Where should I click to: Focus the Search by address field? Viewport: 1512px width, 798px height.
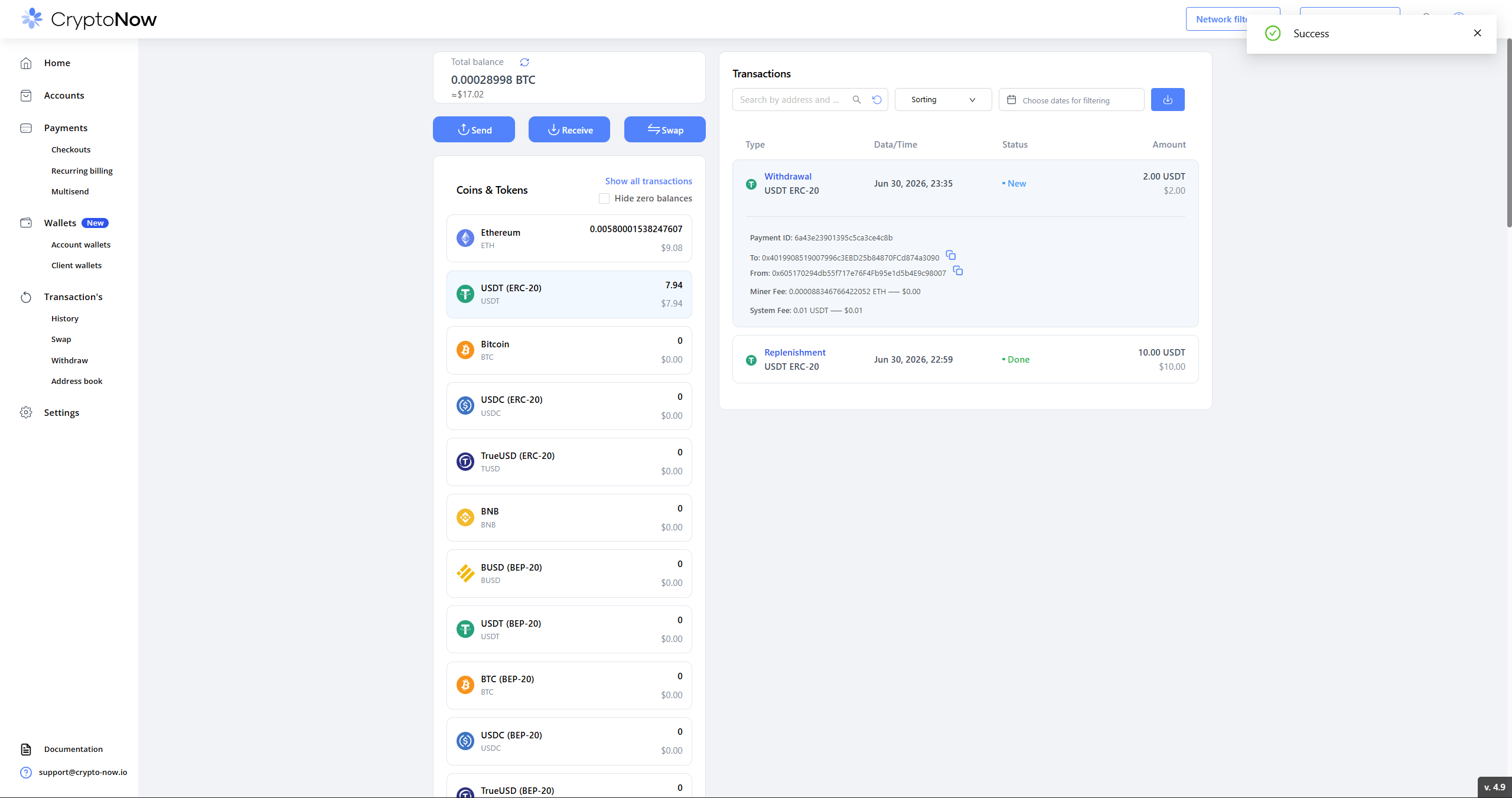tap(791, 100)
